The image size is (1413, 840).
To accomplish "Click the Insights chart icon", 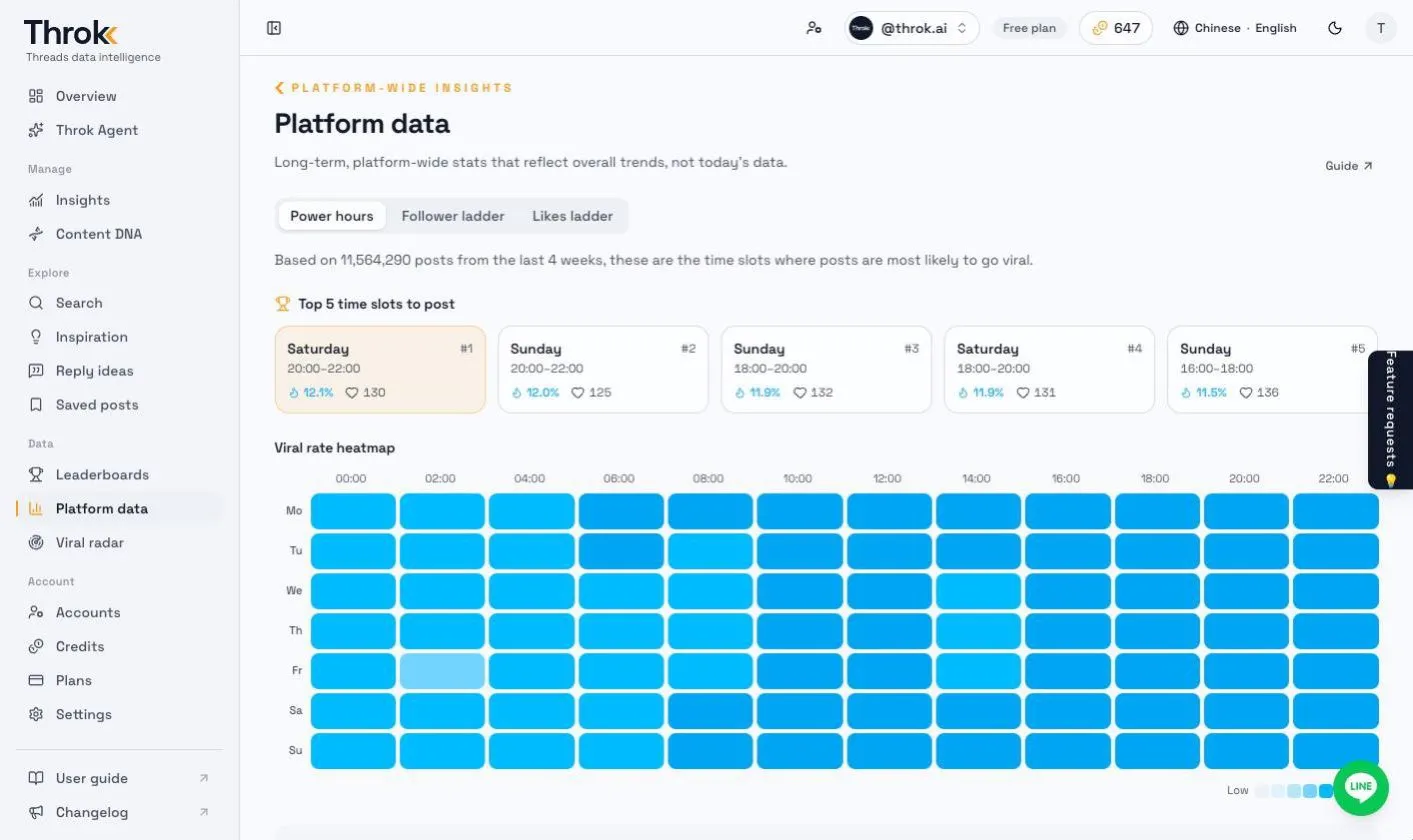I will tap(36, 200).
